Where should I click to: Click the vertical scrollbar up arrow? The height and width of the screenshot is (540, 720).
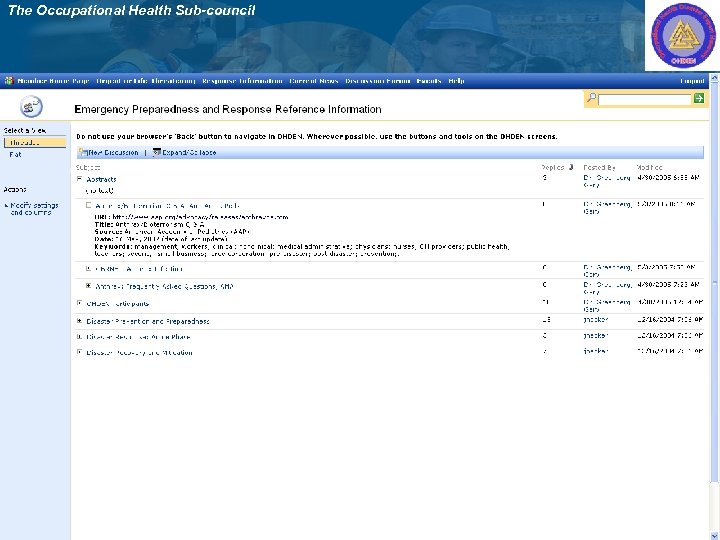(714, 78)
